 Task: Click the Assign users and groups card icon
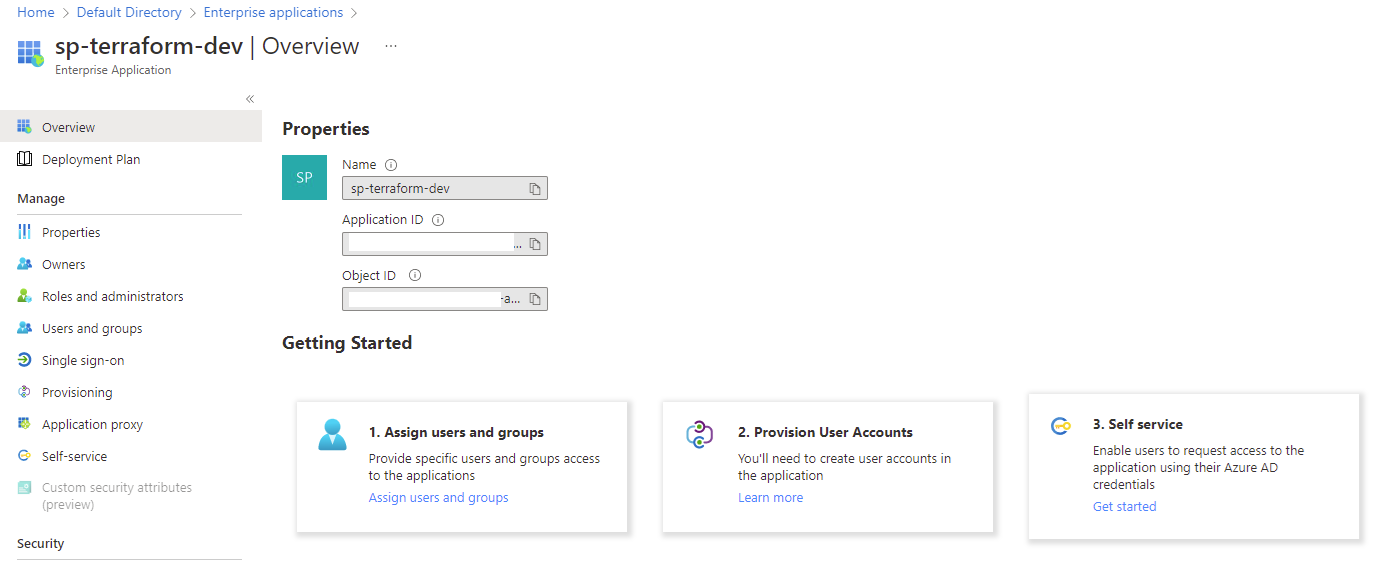[x=332, y=435]
